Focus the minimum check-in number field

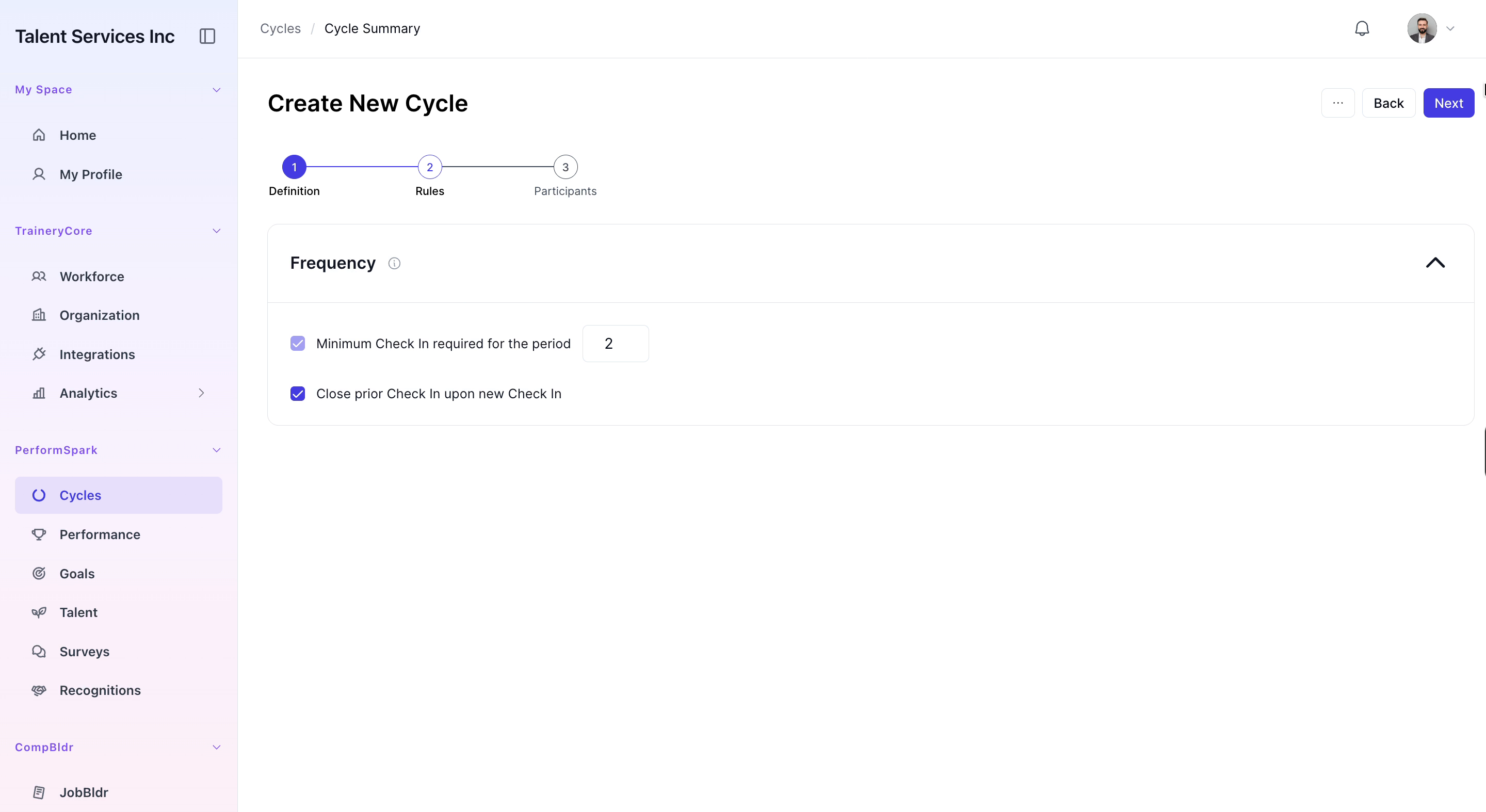click(616, 344)
